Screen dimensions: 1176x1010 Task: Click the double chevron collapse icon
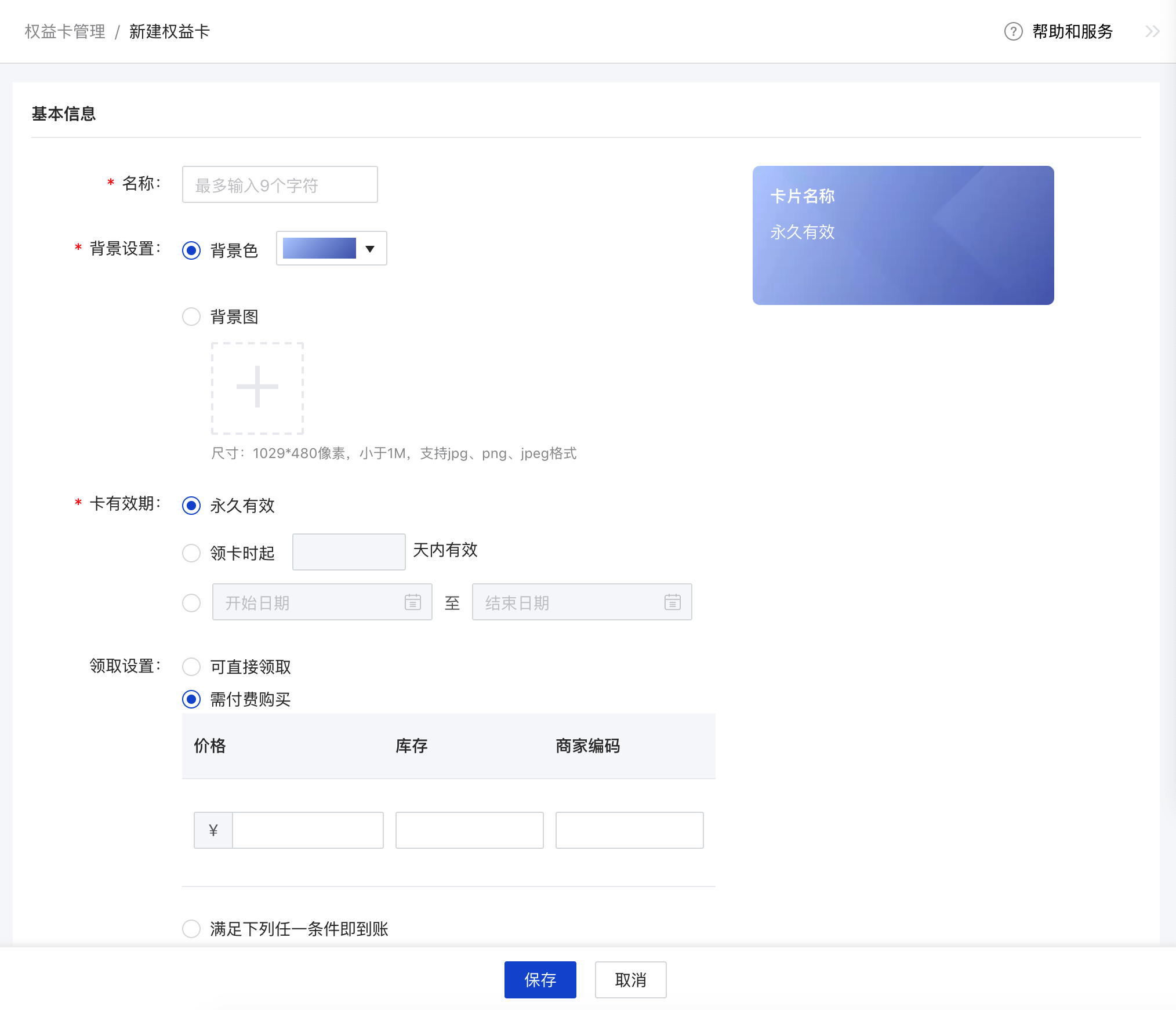(1152, 31)
